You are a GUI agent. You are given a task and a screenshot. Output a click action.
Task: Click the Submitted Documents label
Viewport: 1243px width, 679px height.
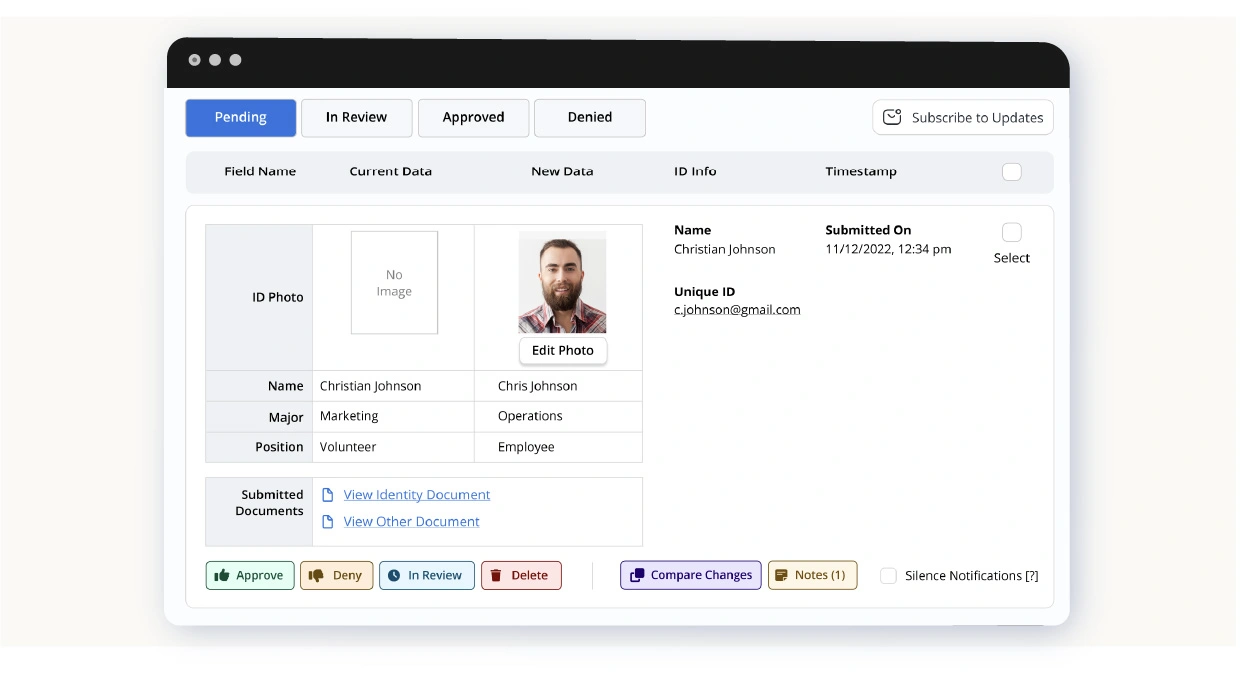click(x=269, y=503)
